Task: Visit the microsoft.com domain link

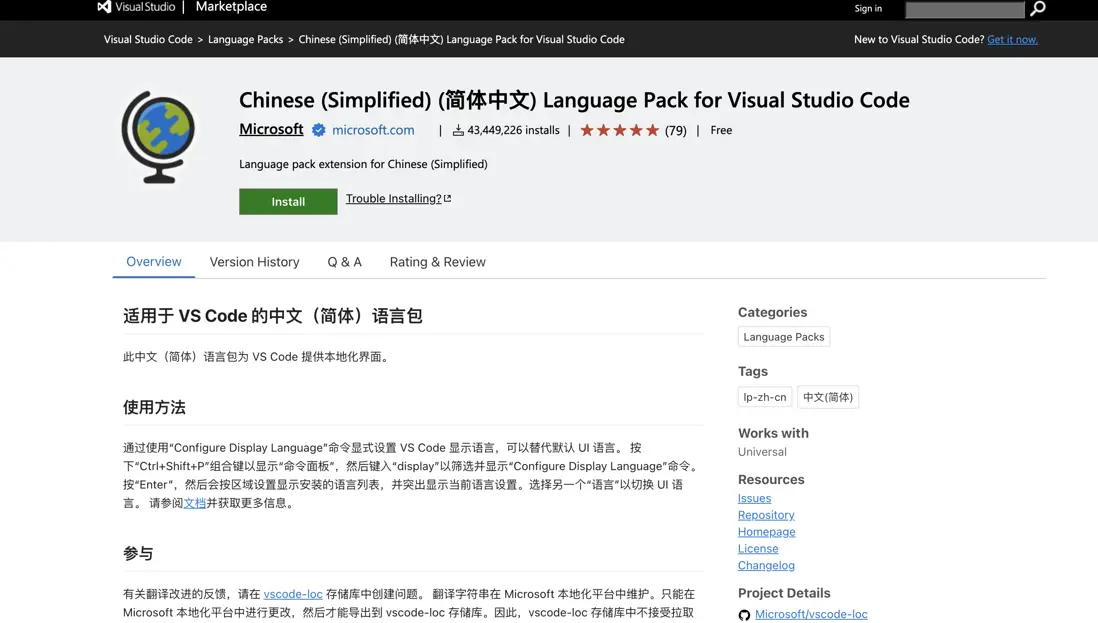Action: click(373, 130)
